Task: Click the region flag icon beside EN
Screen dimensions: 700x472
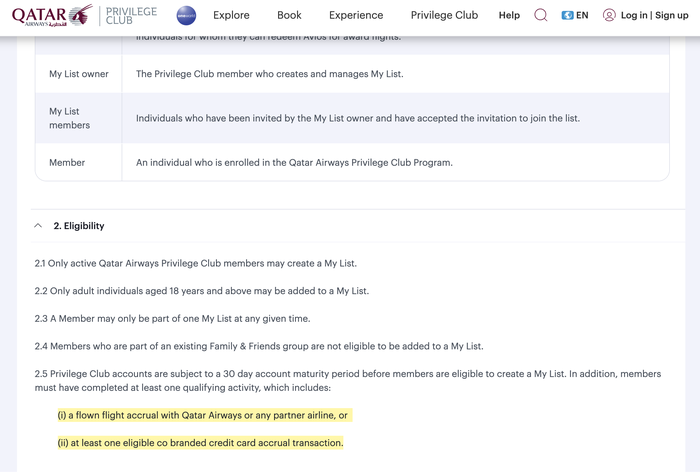Action: coord(567,15)
